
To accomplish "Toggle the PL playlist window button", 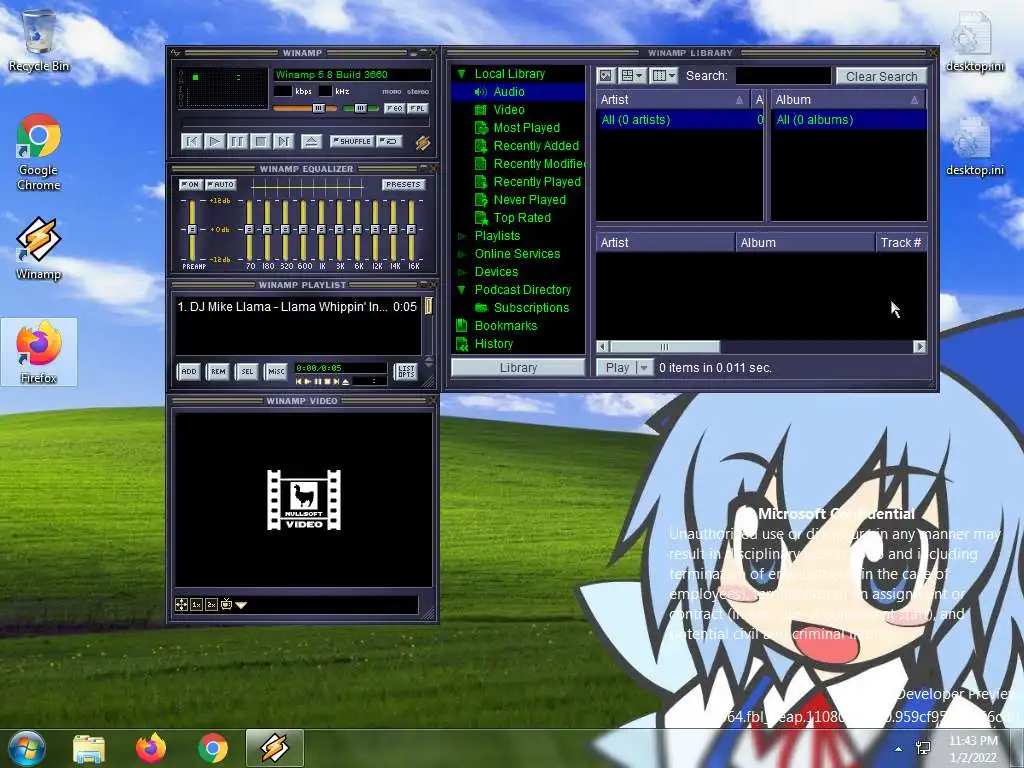I will (x=418, y=108).
